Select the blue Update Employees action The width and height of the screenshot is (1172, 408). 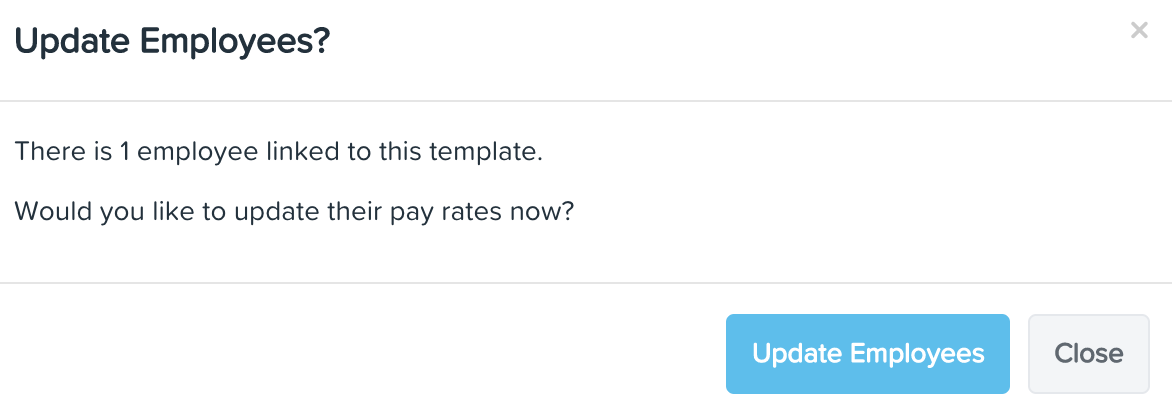coord(867,353)
